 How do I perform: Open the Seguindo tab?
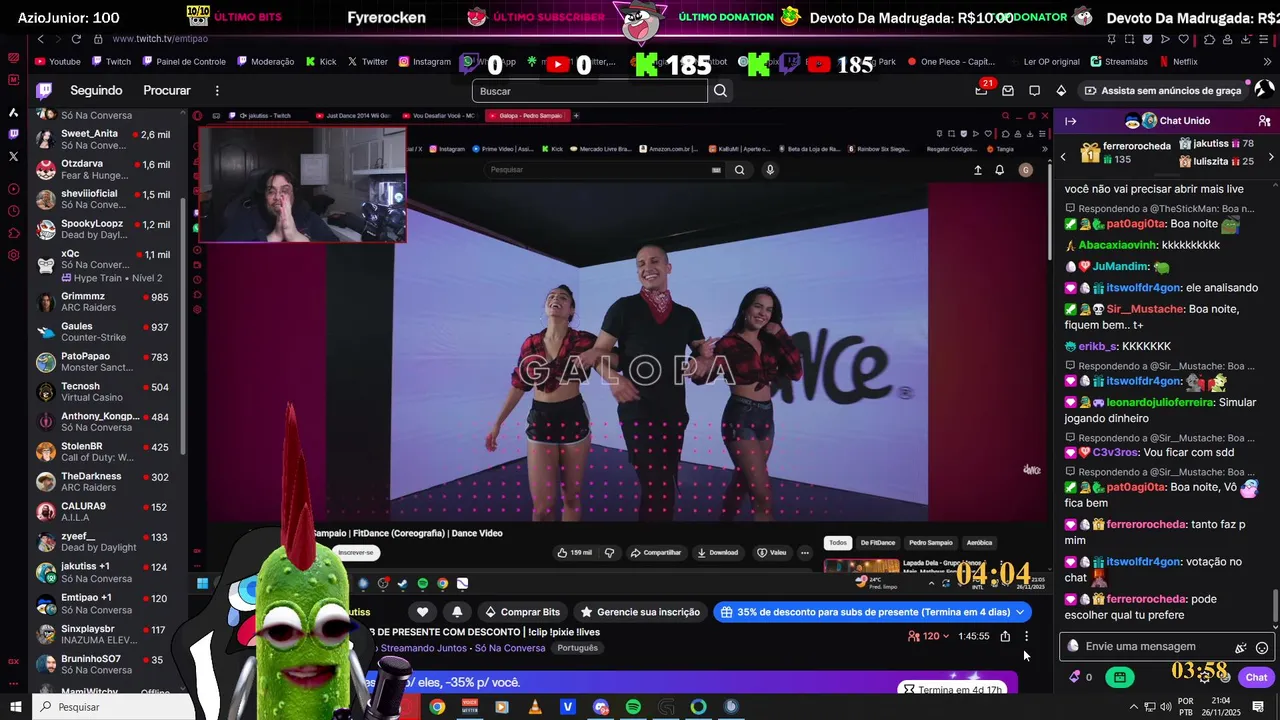click(x=96, y=90)
